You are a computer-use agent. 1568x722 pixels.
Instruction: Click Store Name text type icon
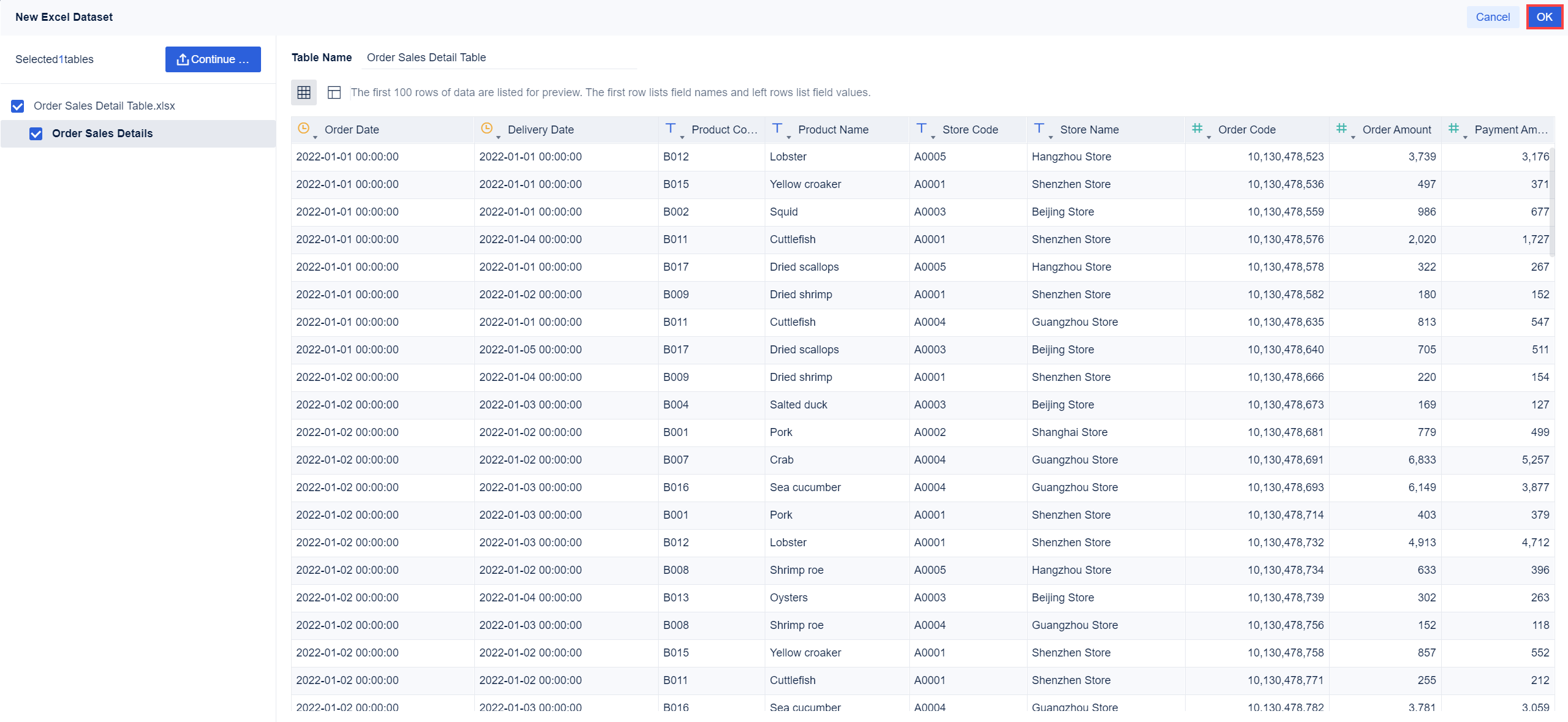click(1039, 129)
